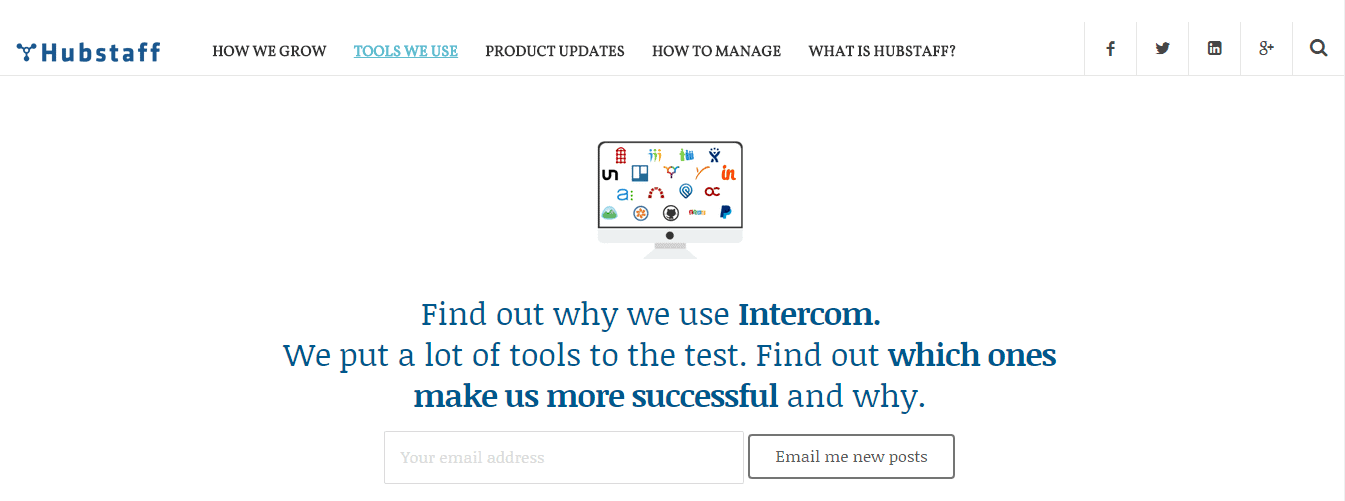Click the monitor stand of the illustration
This screenshot has width=1345, height=501.
click(670, 249)
